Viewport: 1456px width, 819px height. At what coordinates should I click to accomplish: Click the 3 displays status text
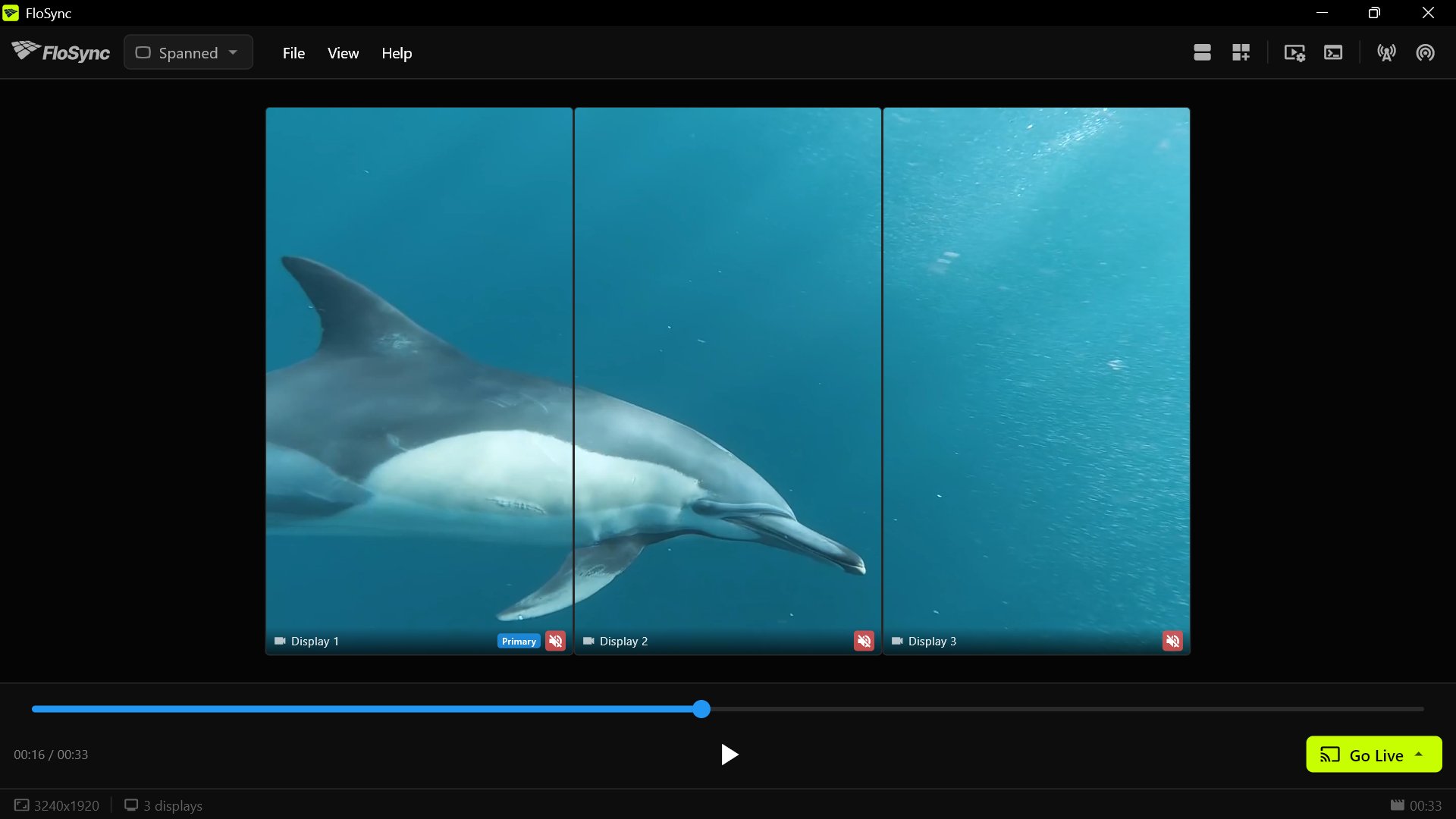pos(173,805)
